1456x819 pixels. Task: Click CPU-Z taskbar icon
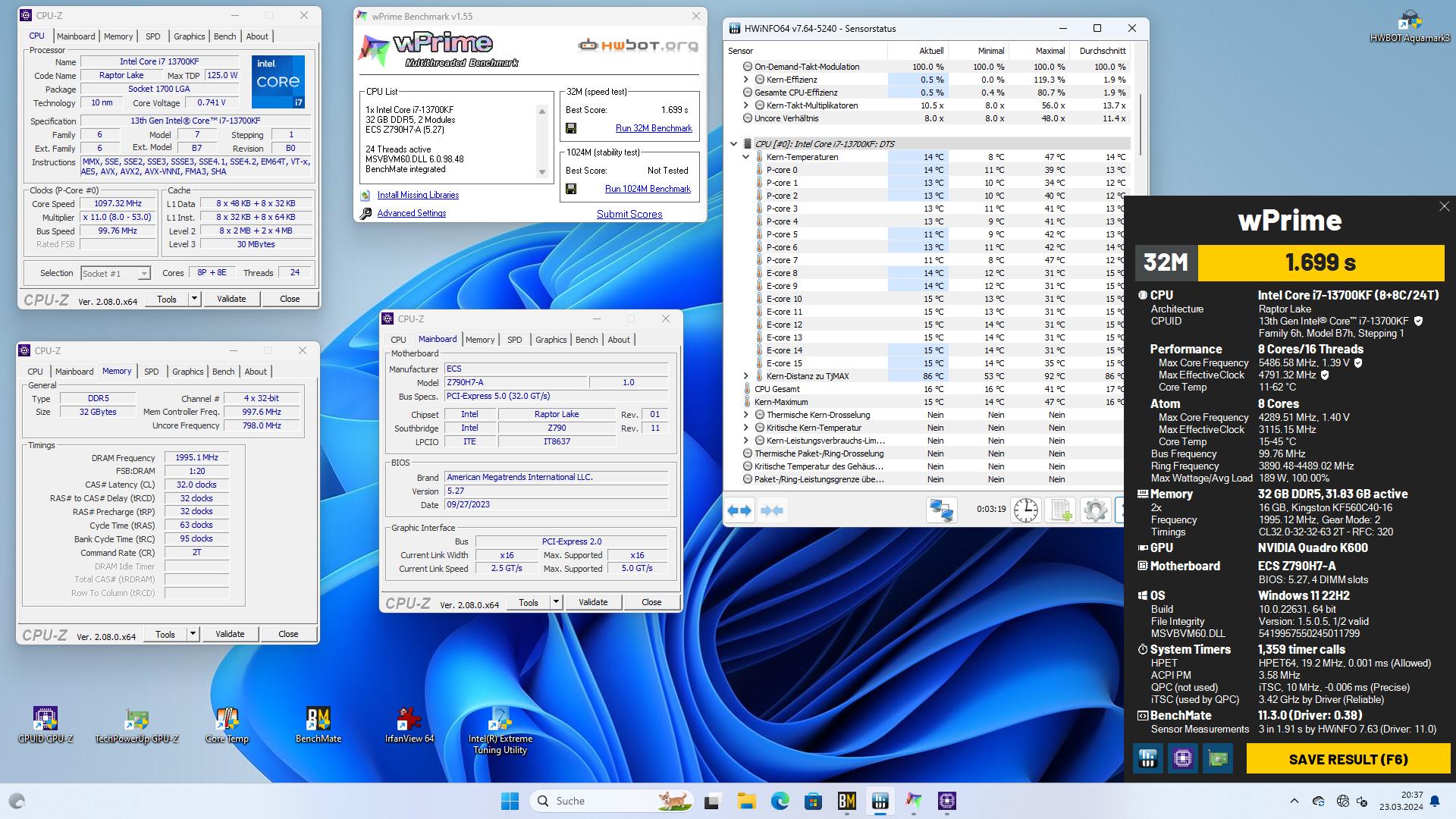tap(947, 801)
